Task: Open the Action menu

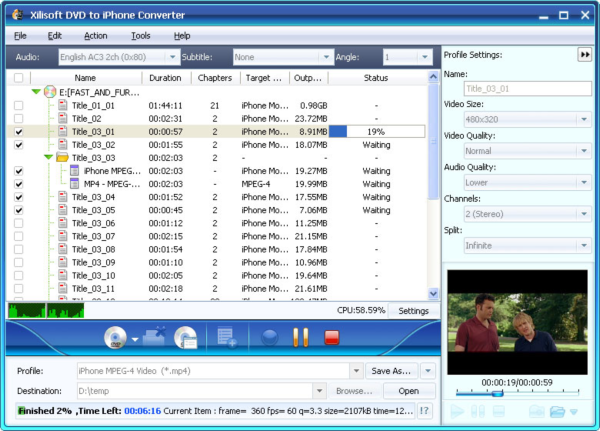Action: click(x=96, y=35)
